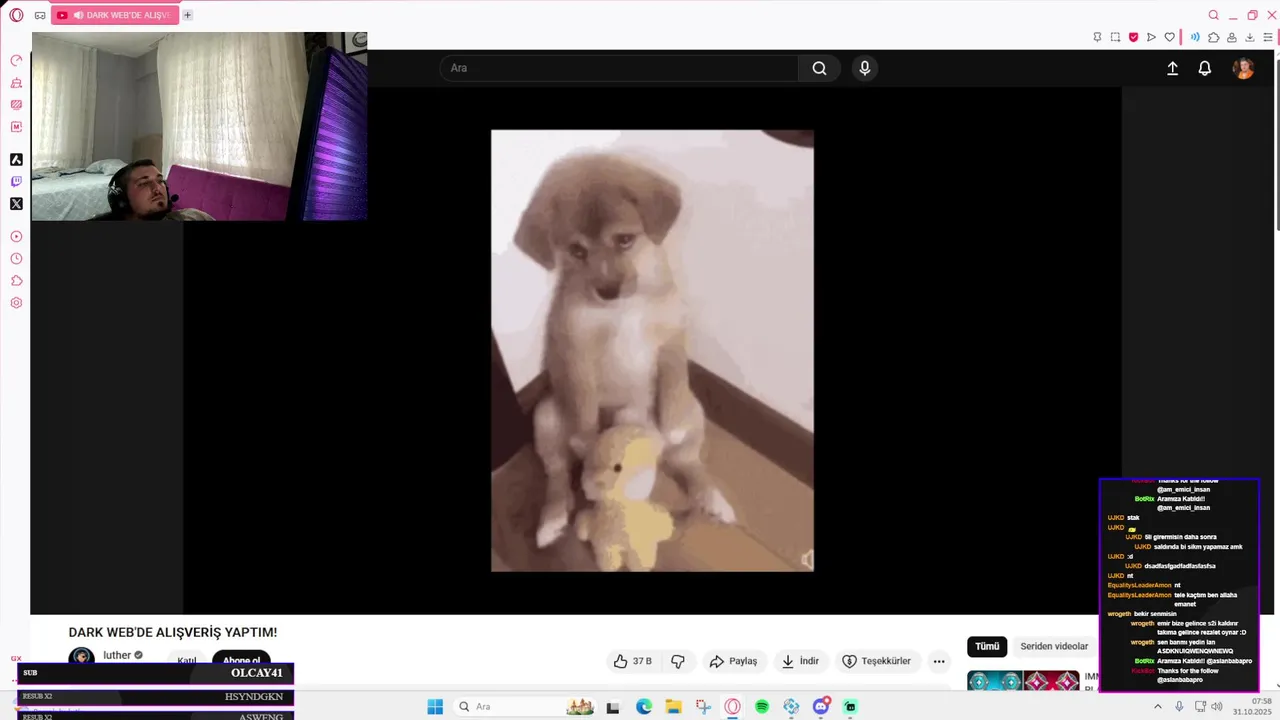Add a new tab with the plus button

point(187,15)
